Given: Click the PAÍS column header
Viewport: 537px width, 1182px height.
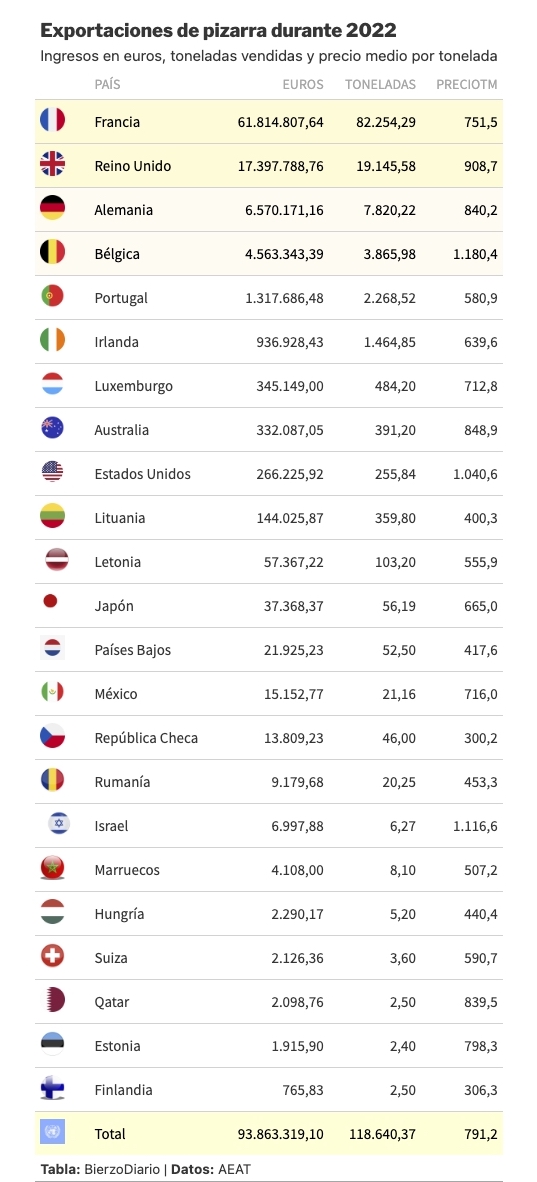Looking at the screenshot, I should click(107, 84).
